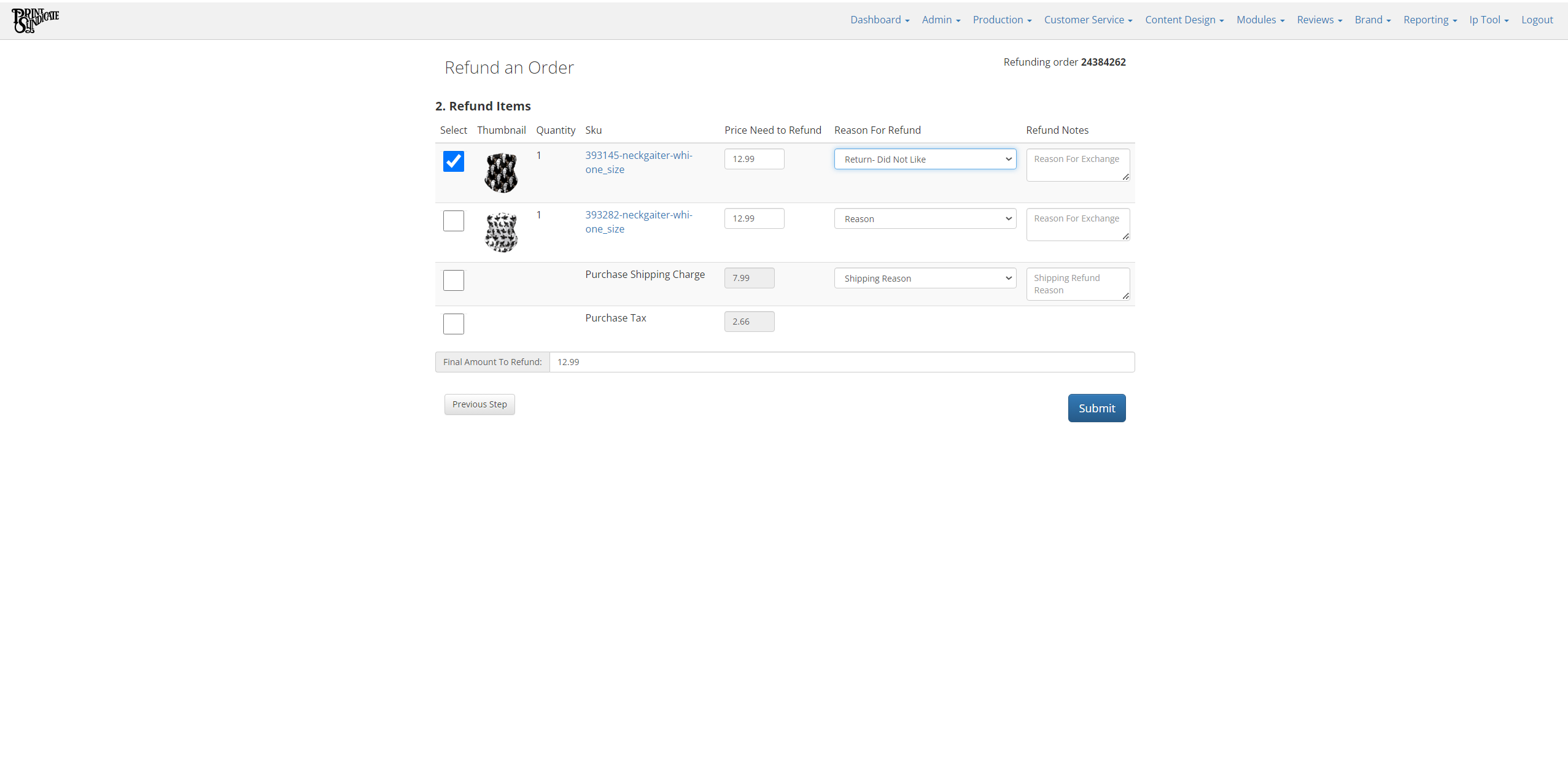
Task: Select the 393282-neckgaiter item checkbox
Action: [x=454, y=221]
